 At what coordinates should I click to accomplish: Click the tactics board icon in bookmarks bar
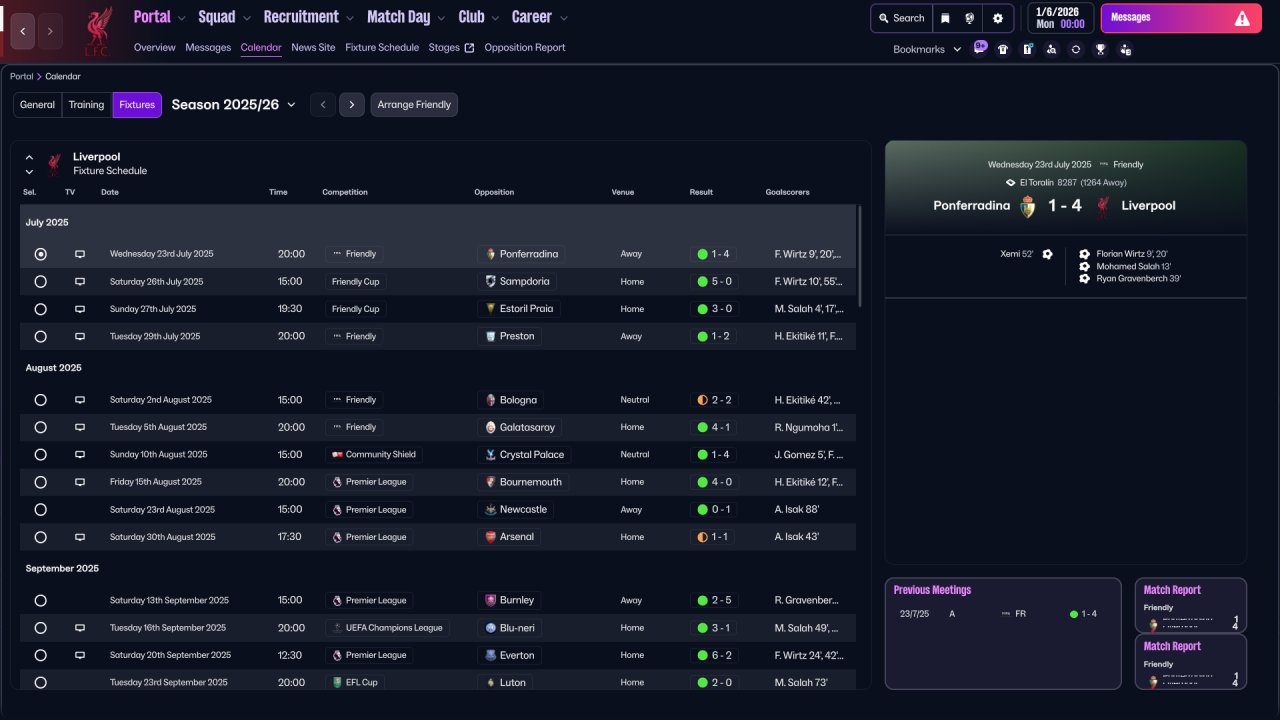pos(1027,49)
